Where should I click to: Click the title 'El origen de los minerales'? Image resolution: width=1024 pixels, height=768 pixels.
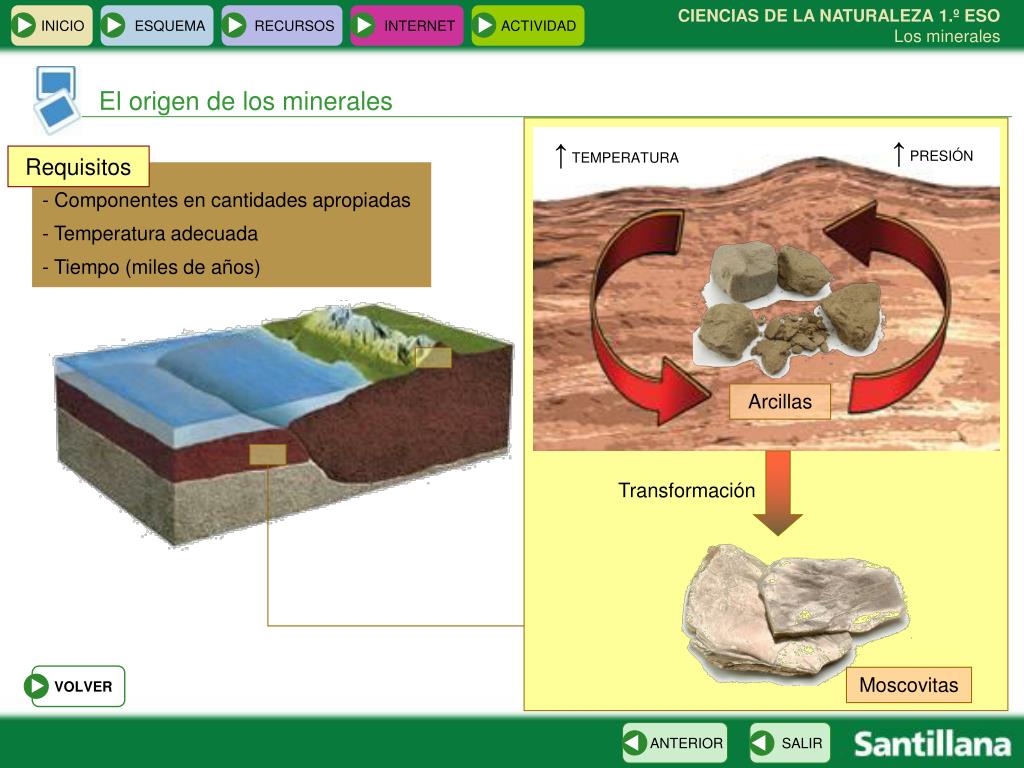246,101
